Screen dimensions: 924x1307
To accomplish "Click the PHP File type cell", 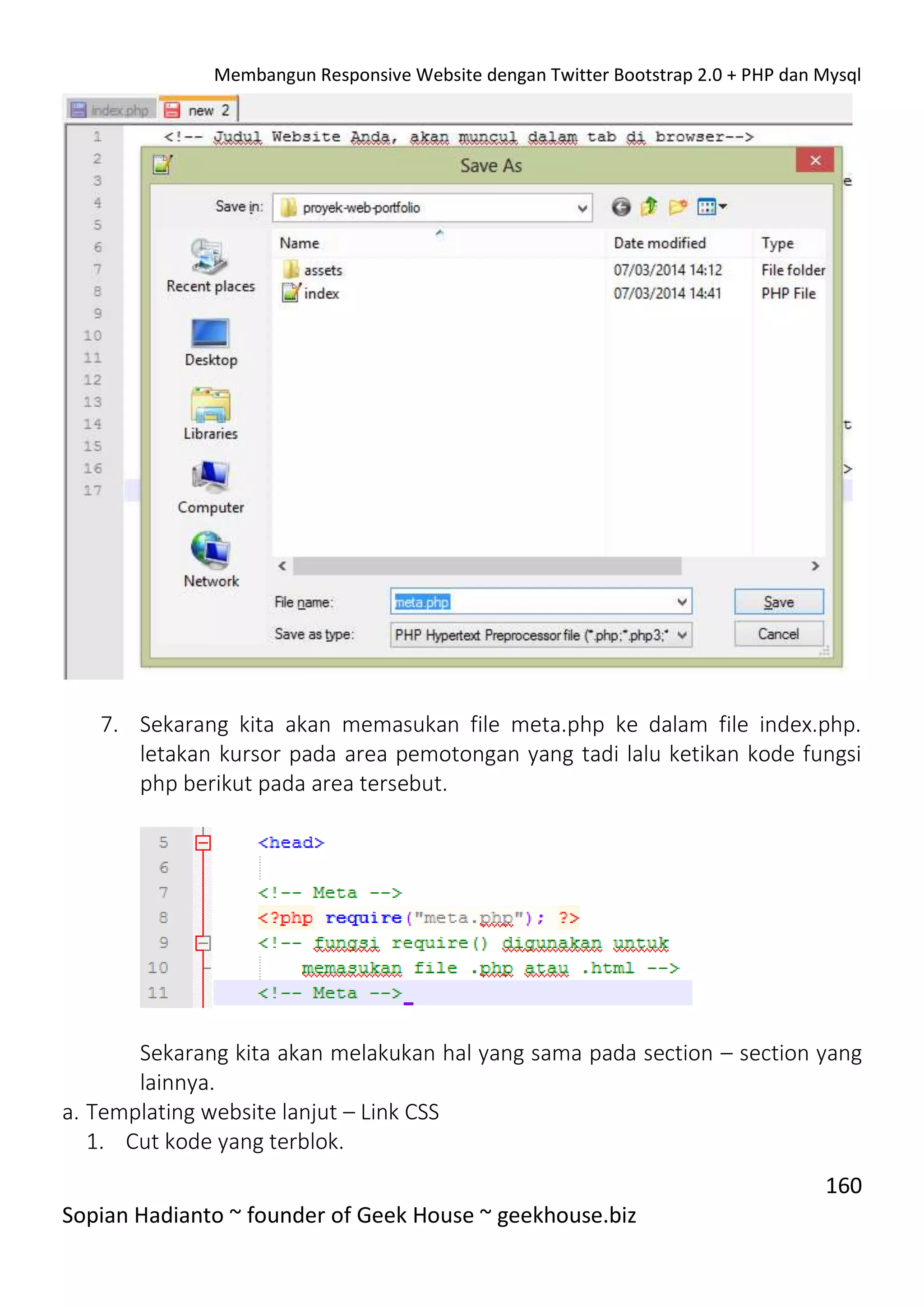I will tap(789, 293).
